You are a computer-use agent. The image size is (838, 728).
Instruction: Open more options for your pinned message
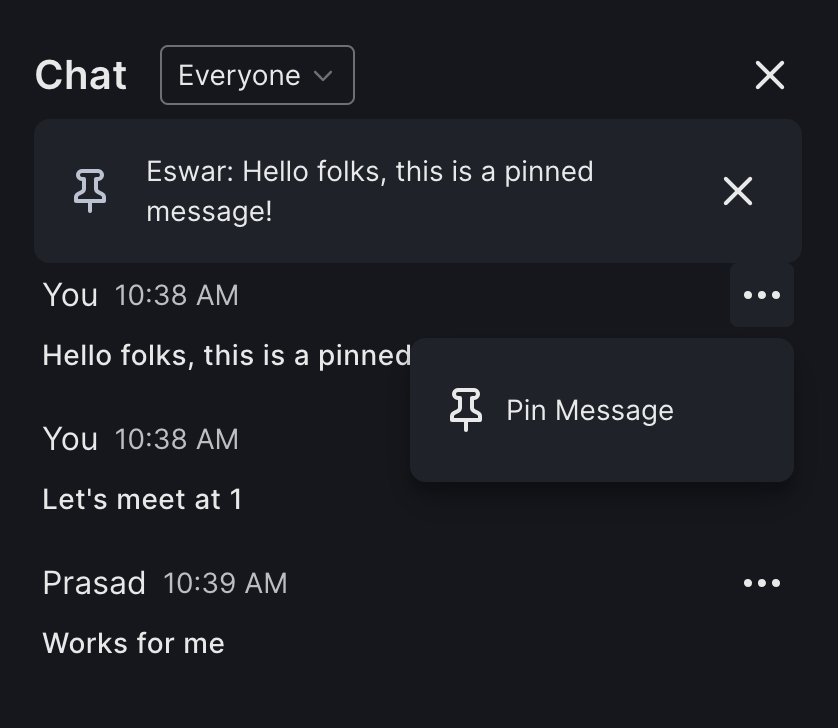pos(762,295)
